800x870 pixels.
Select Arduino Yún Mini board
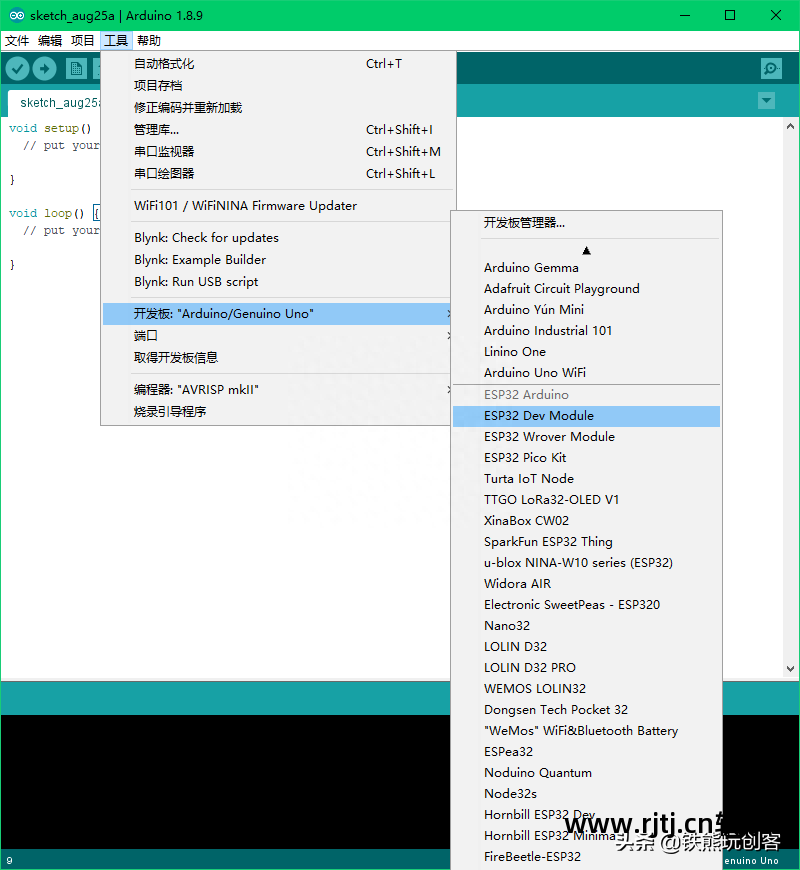(586, 310)
